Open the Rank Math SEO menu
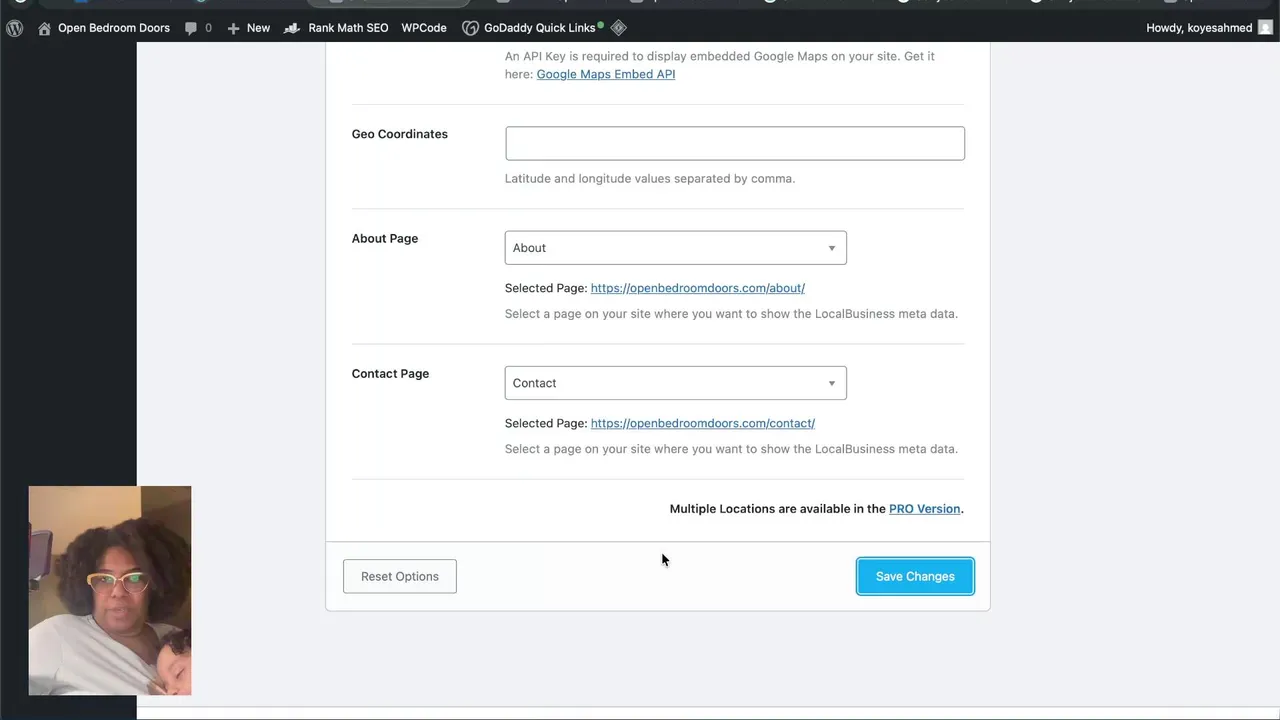Screen dimensions: 1280x720 [x=348, y=28]
